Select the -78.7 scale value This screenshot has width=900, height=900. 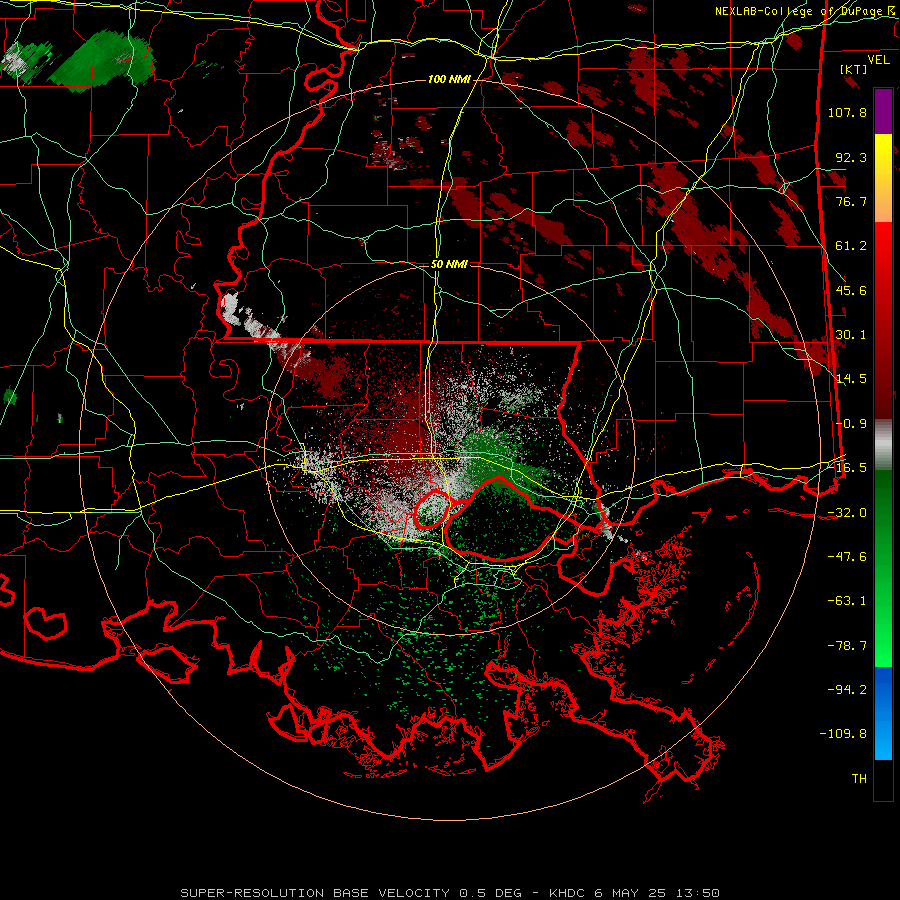[847, 646]
